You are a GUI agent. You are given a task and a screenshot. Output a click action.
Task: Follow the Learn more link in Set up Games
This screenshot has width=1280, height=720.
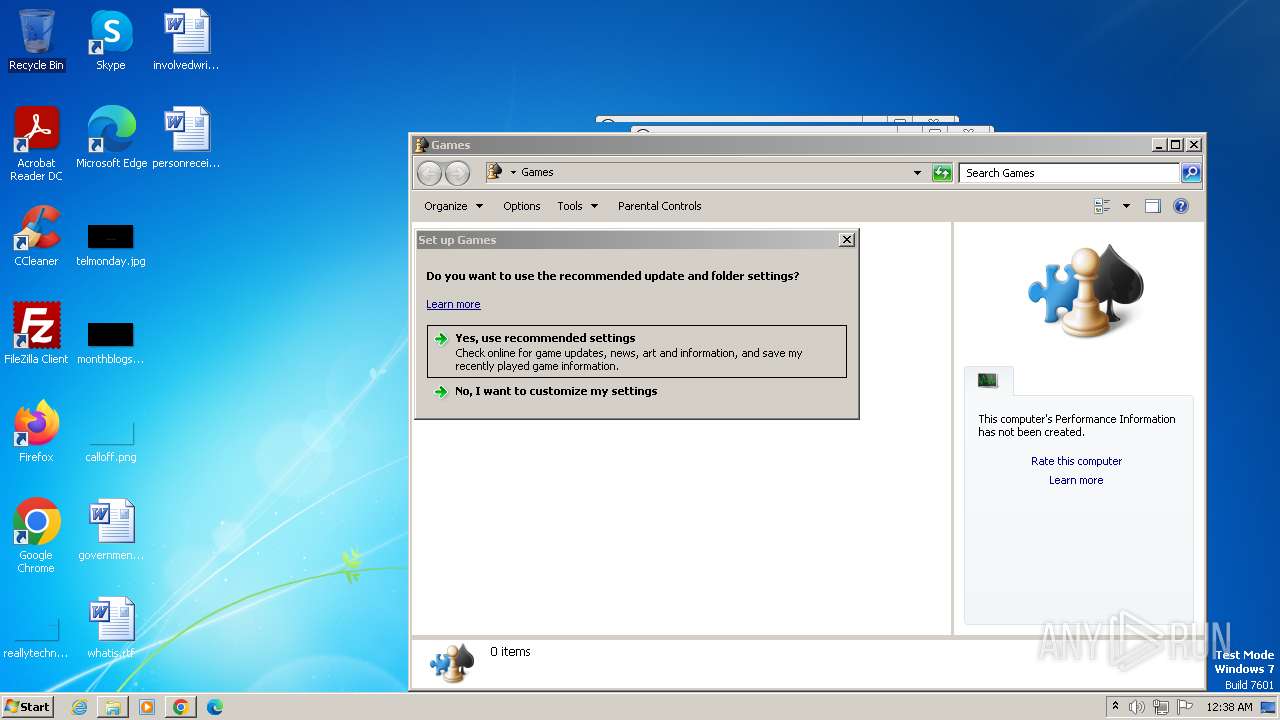tap(453, 304)
